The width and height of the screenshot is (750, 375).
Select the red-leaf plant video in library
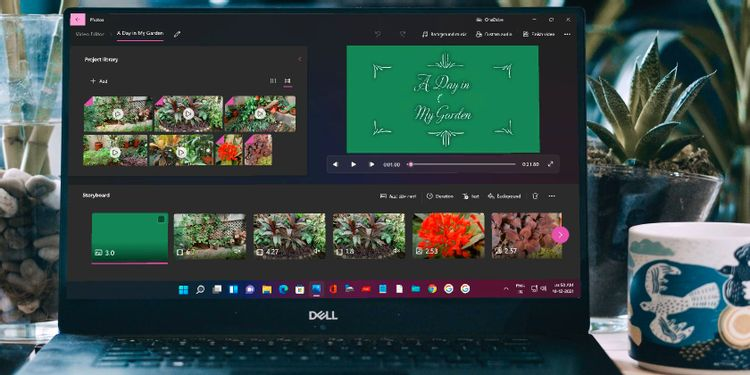[x=188, y=114]
